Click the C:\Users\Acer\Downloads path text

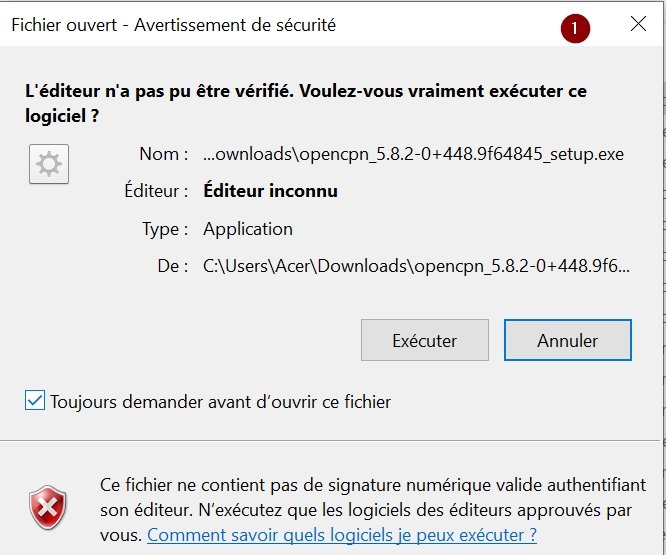[x=416, y=266]
